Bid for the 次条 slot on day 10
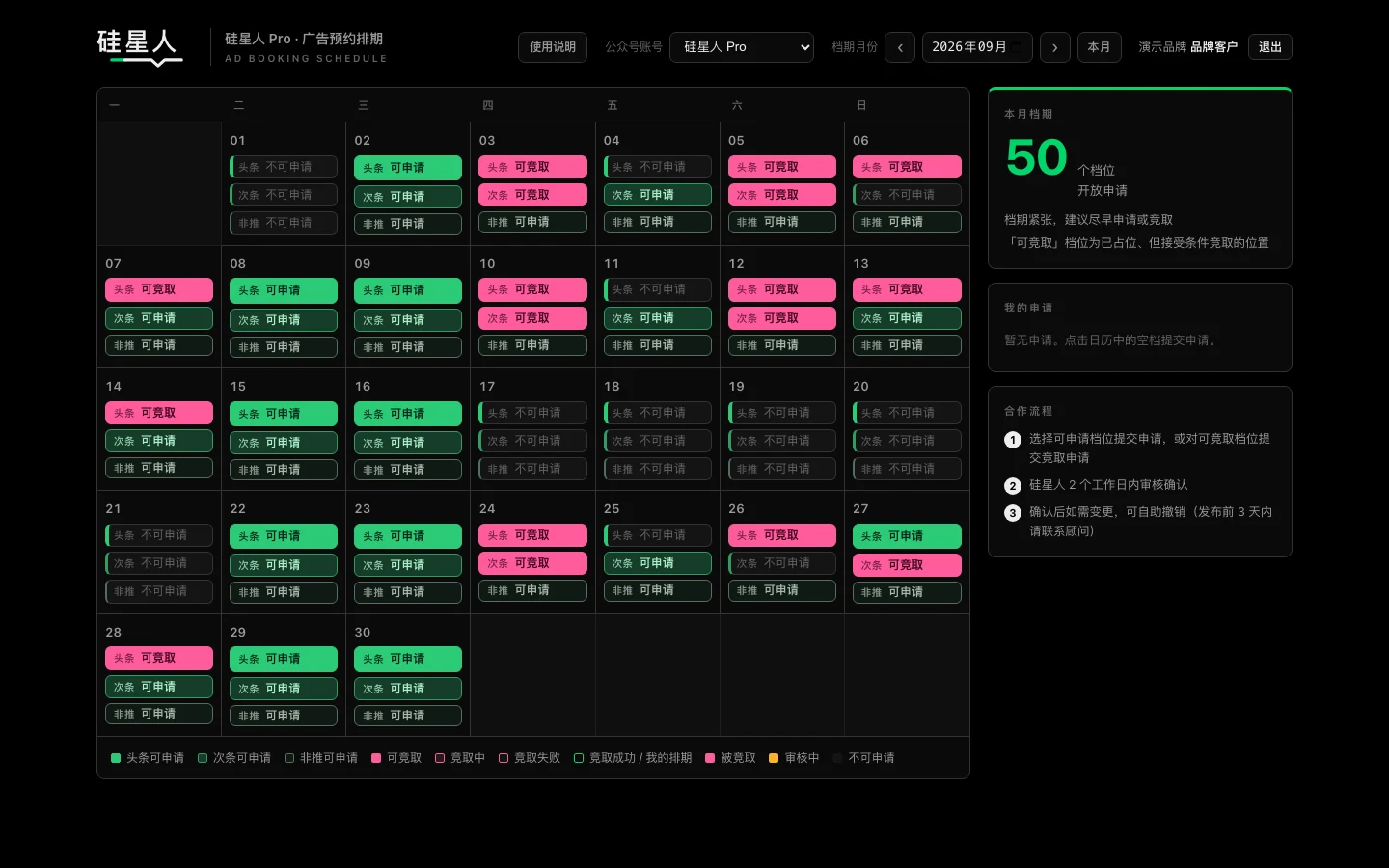 pos(532,318)
